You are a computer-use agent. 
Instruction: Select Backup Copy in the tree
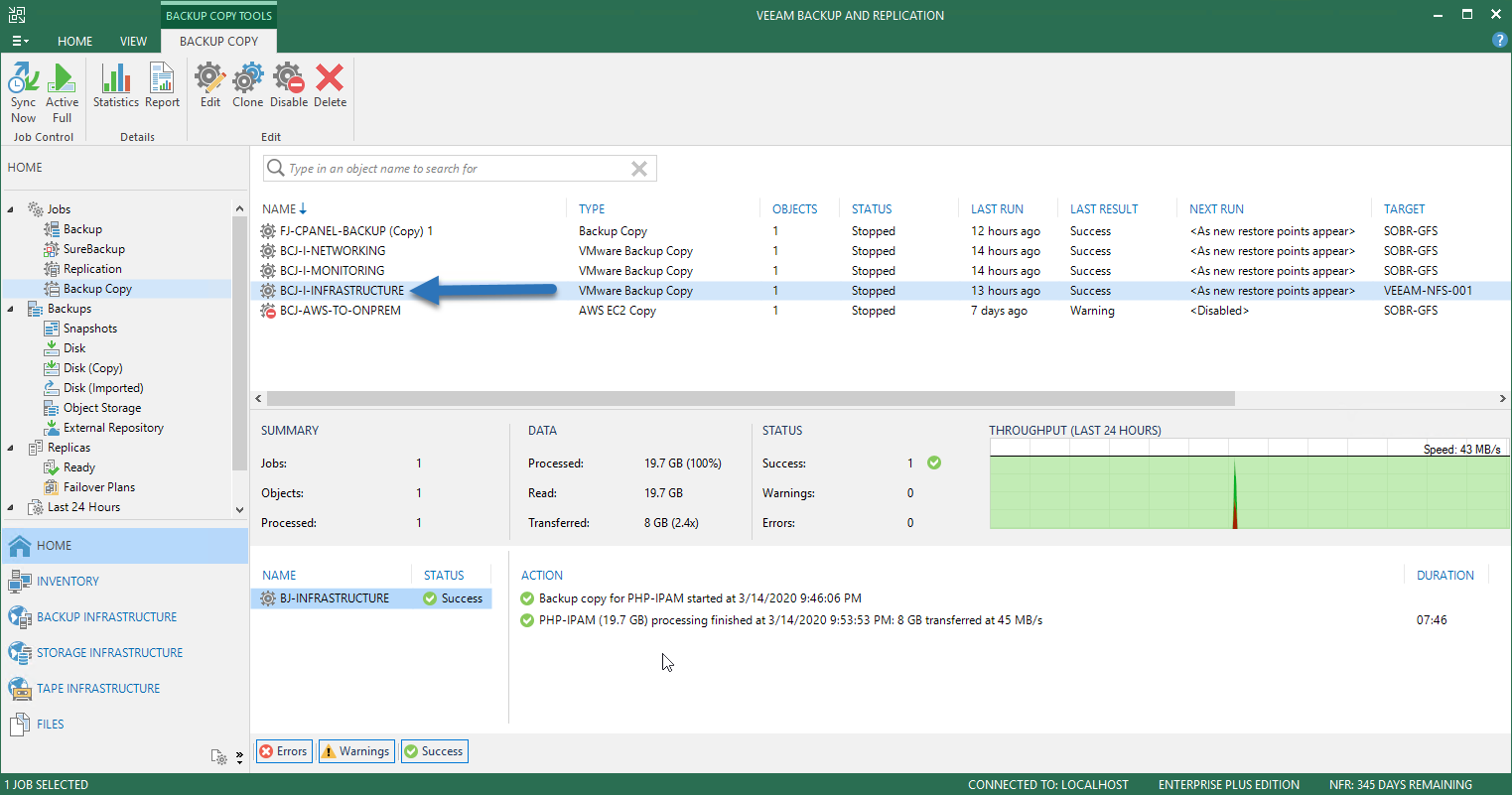point(97,289)
